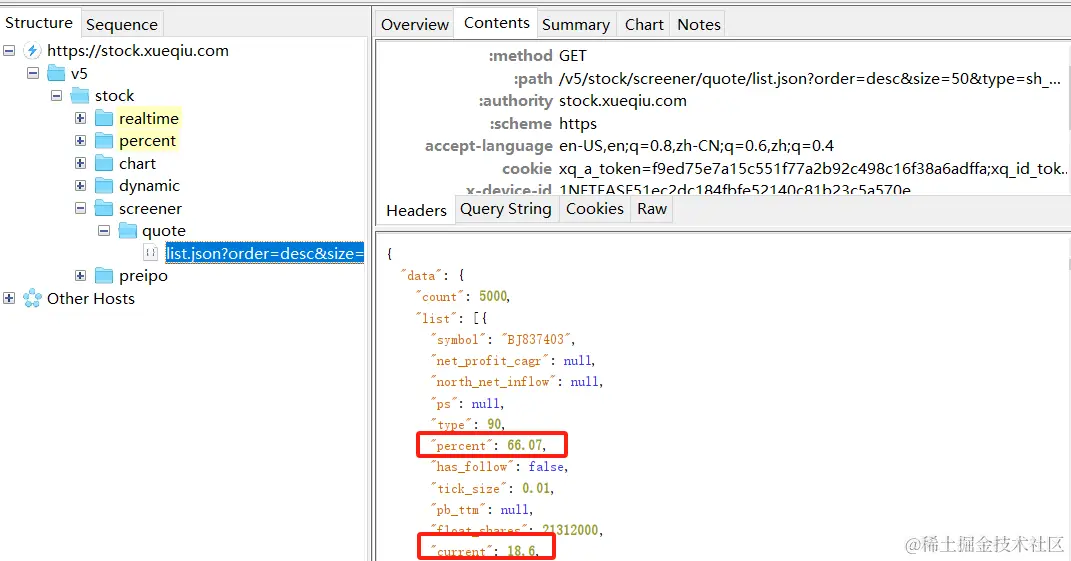Expand the realtime folder
Viewport: 1071px width, 561px height.
pyautogui.click(x=81, y=118)
